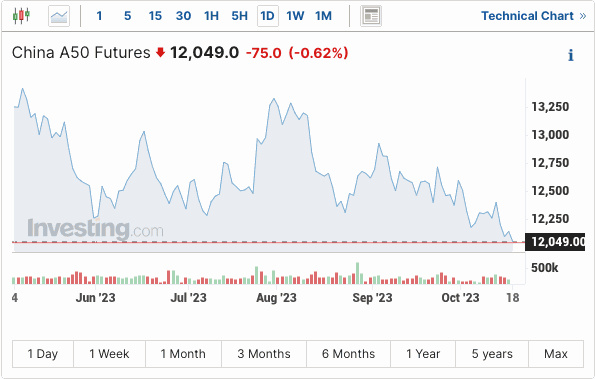Set range to Max
Image resolution: width=595 pixels, height=379 pixels.
(x=556, y=354)
